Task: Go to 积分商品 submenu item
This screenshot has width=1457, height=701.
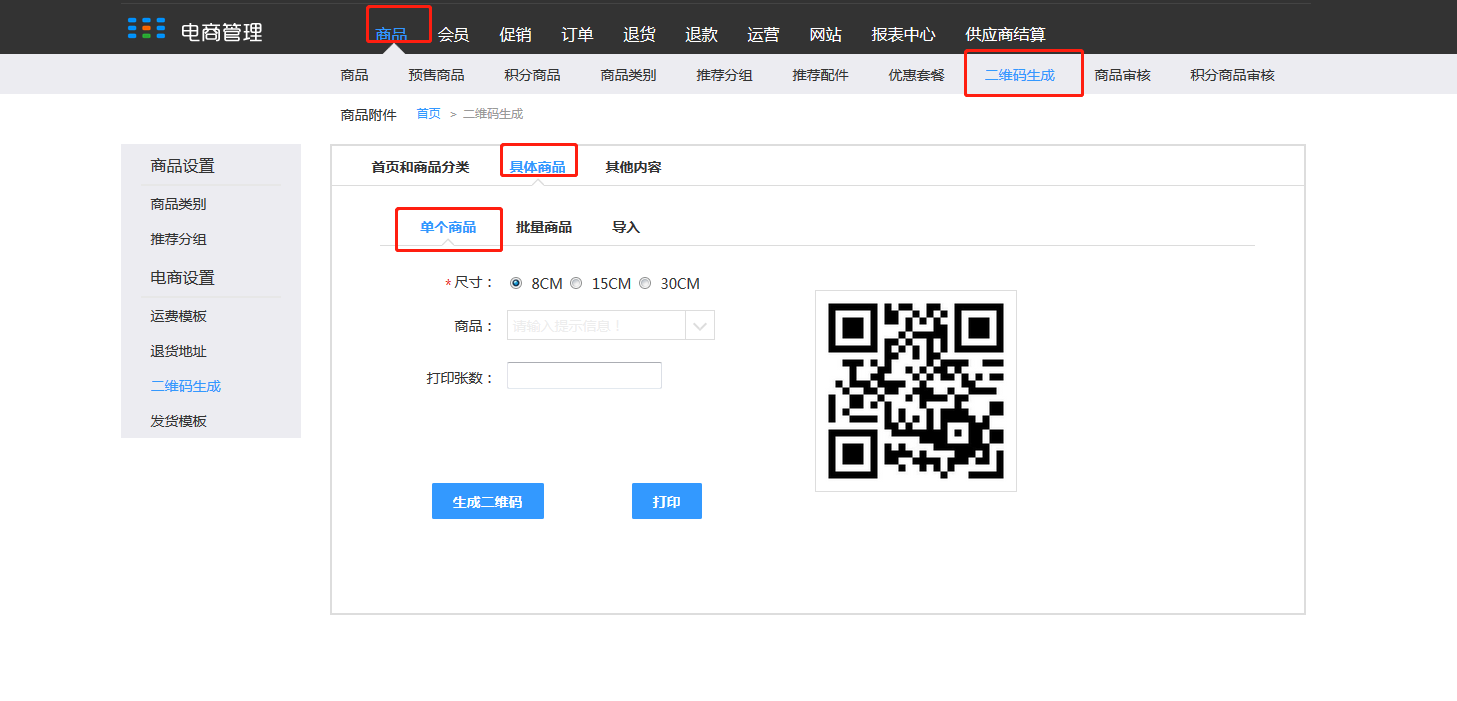Action: pyautogui.click(x=532, y=75)
